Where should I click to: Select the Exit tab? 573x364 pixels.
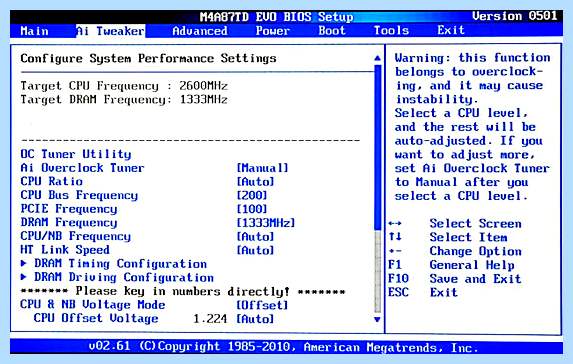[x=451, y=30]
